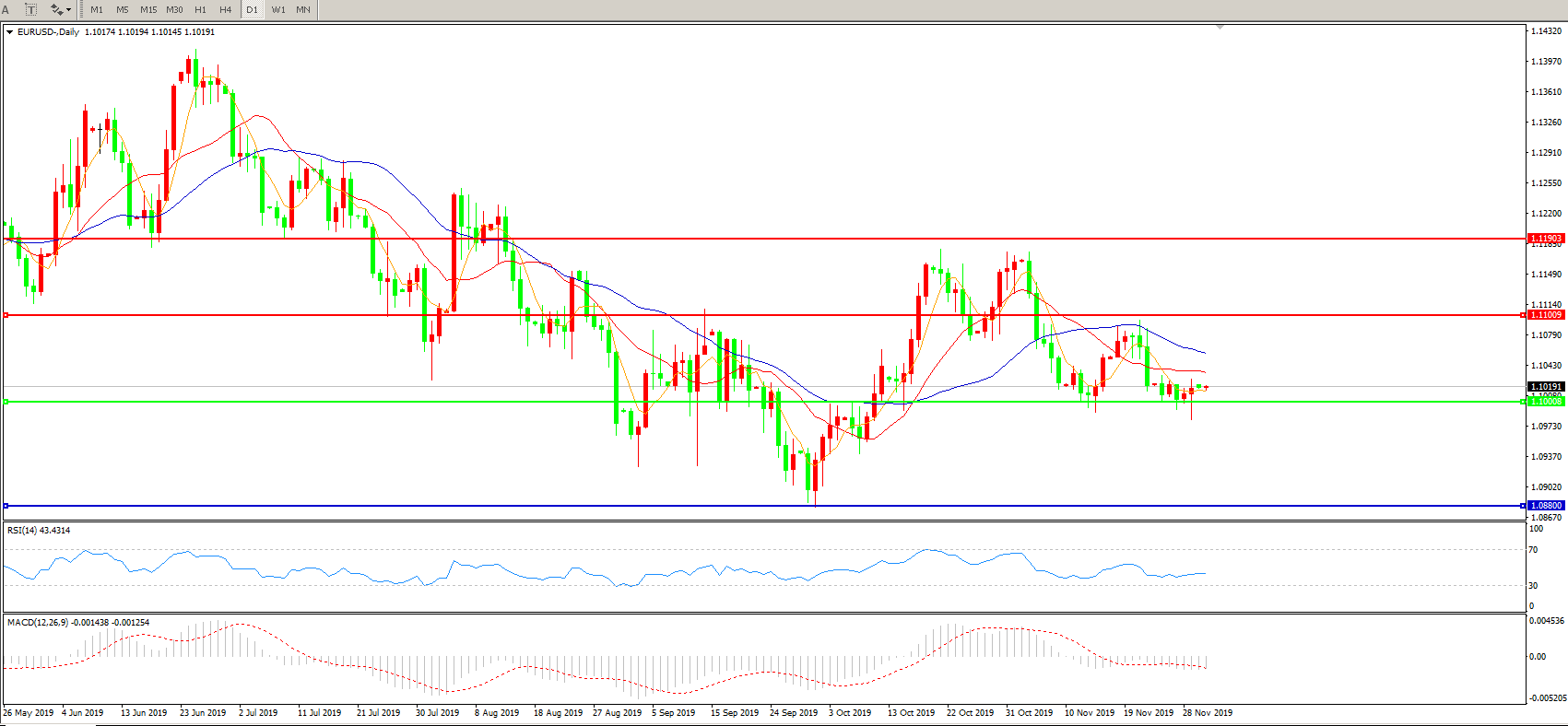The image size is (1568, 726).
Task: Choose the H1 timeframe button
Action: coord(200,9)
